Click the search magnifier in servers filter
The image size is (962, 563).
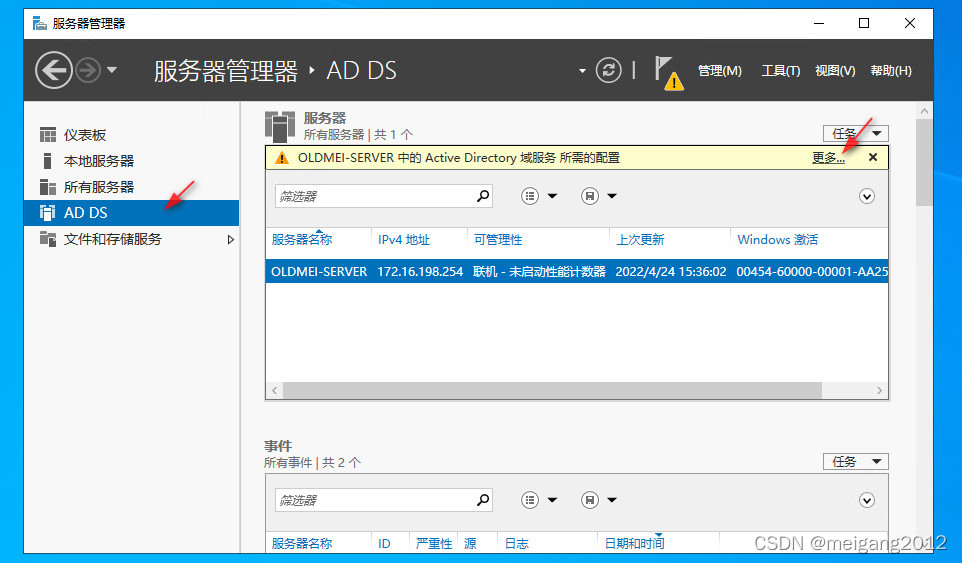tap(483, 196)
